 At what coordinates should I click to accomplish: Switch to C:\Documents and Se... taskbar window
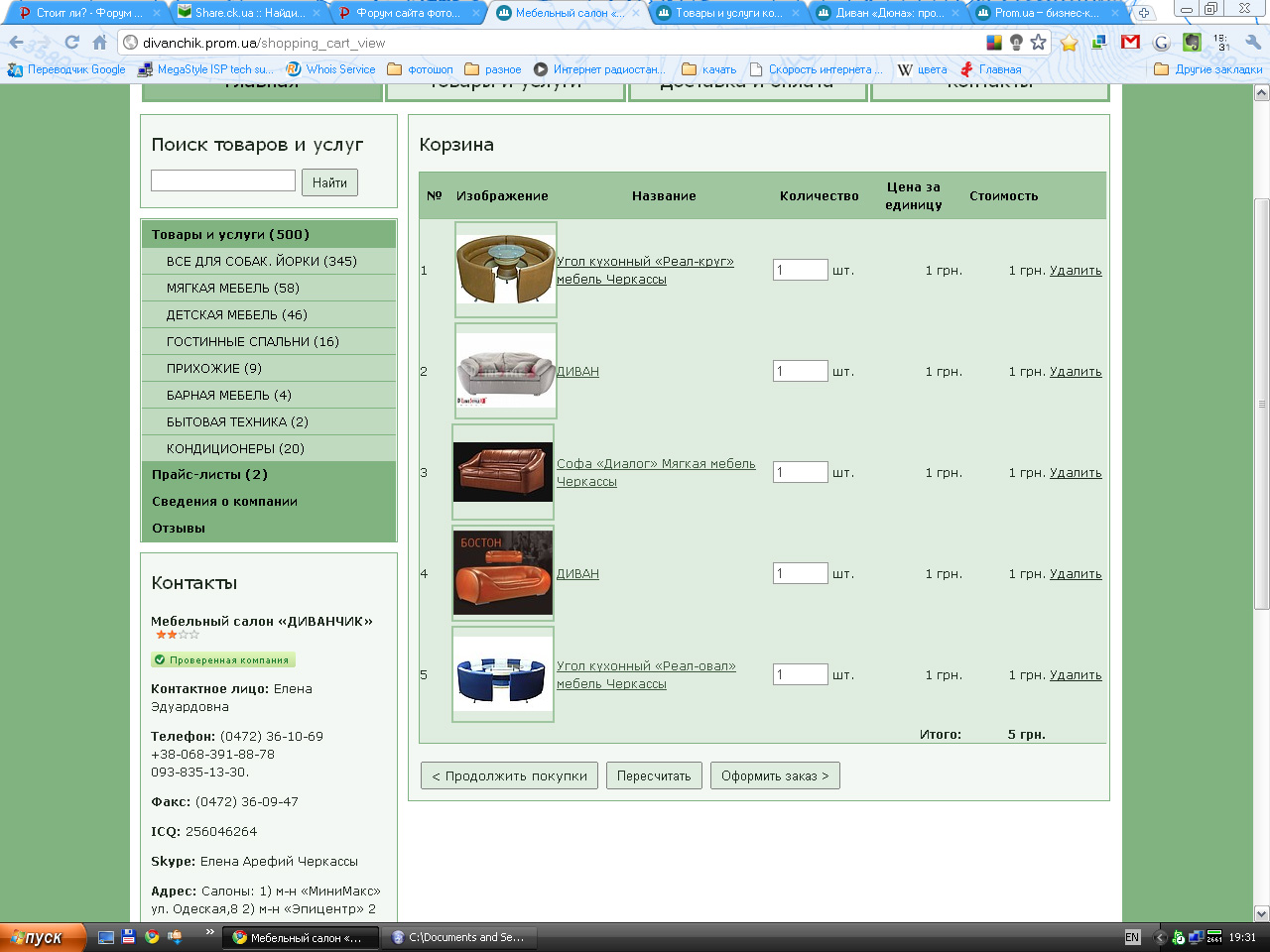[x=461, y=937]
